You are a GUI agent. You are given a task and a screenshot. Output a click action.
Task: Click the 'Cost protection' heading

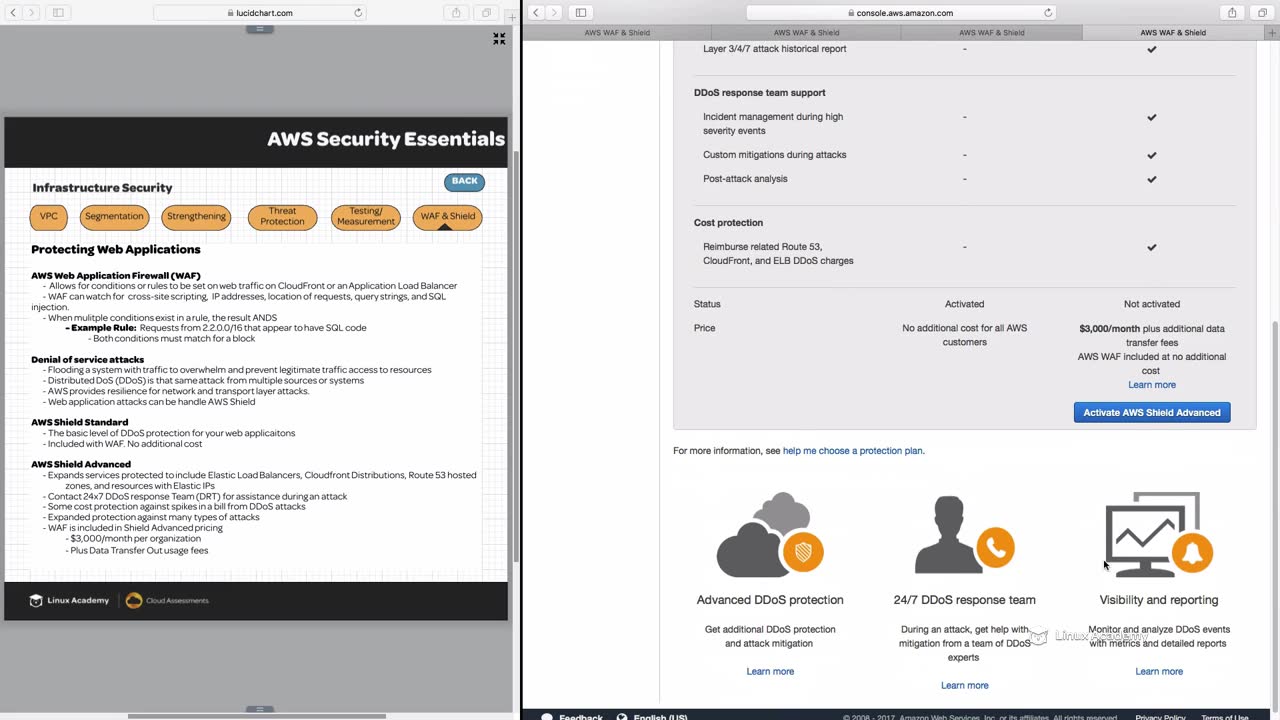point(728,223)
